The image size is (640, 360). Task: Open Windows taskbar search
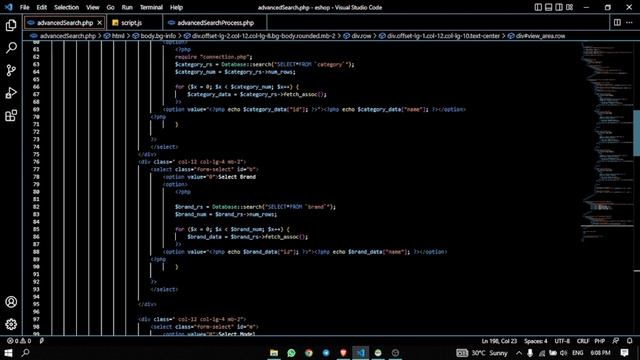[26, 353]
